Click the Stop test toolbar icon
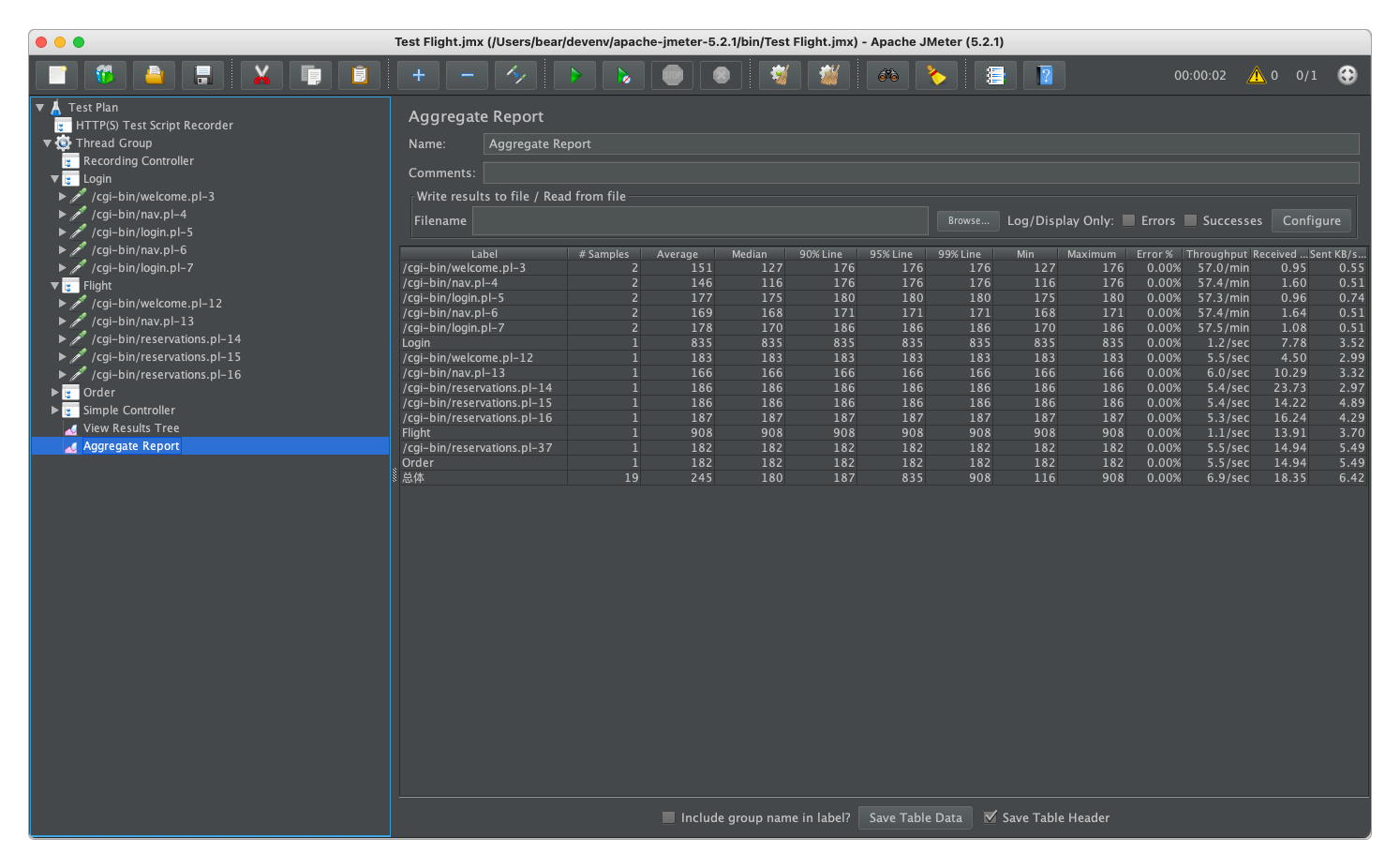This screenshot has height=868, width=1400. coord(672,75)
